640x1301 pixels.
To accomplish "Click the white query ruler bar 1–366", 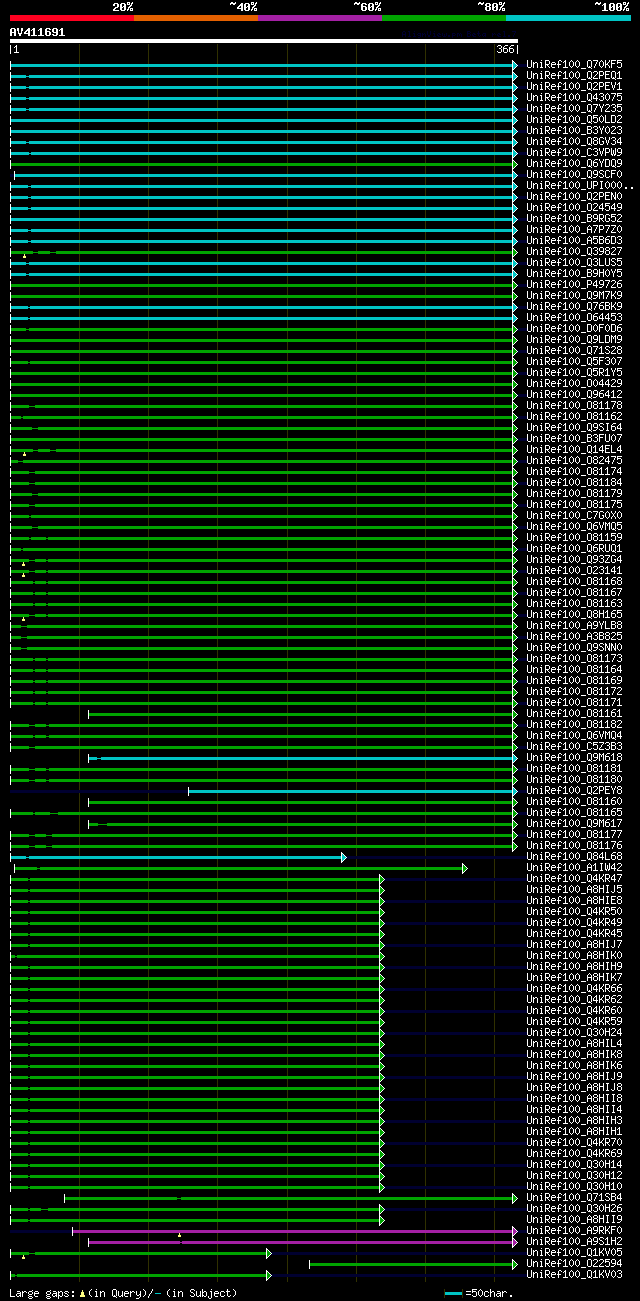I will click(264, 41).
